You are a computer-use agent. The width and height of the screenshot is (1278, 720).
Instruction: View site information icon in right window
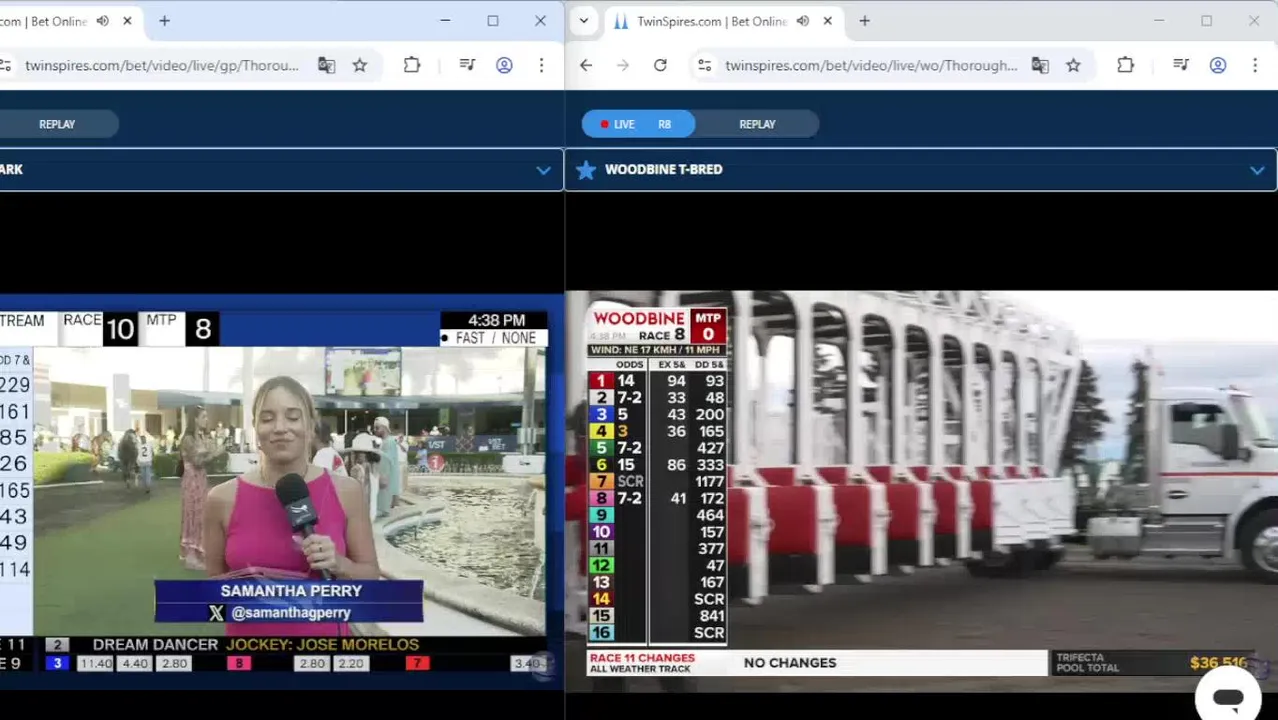pos(705,65)
